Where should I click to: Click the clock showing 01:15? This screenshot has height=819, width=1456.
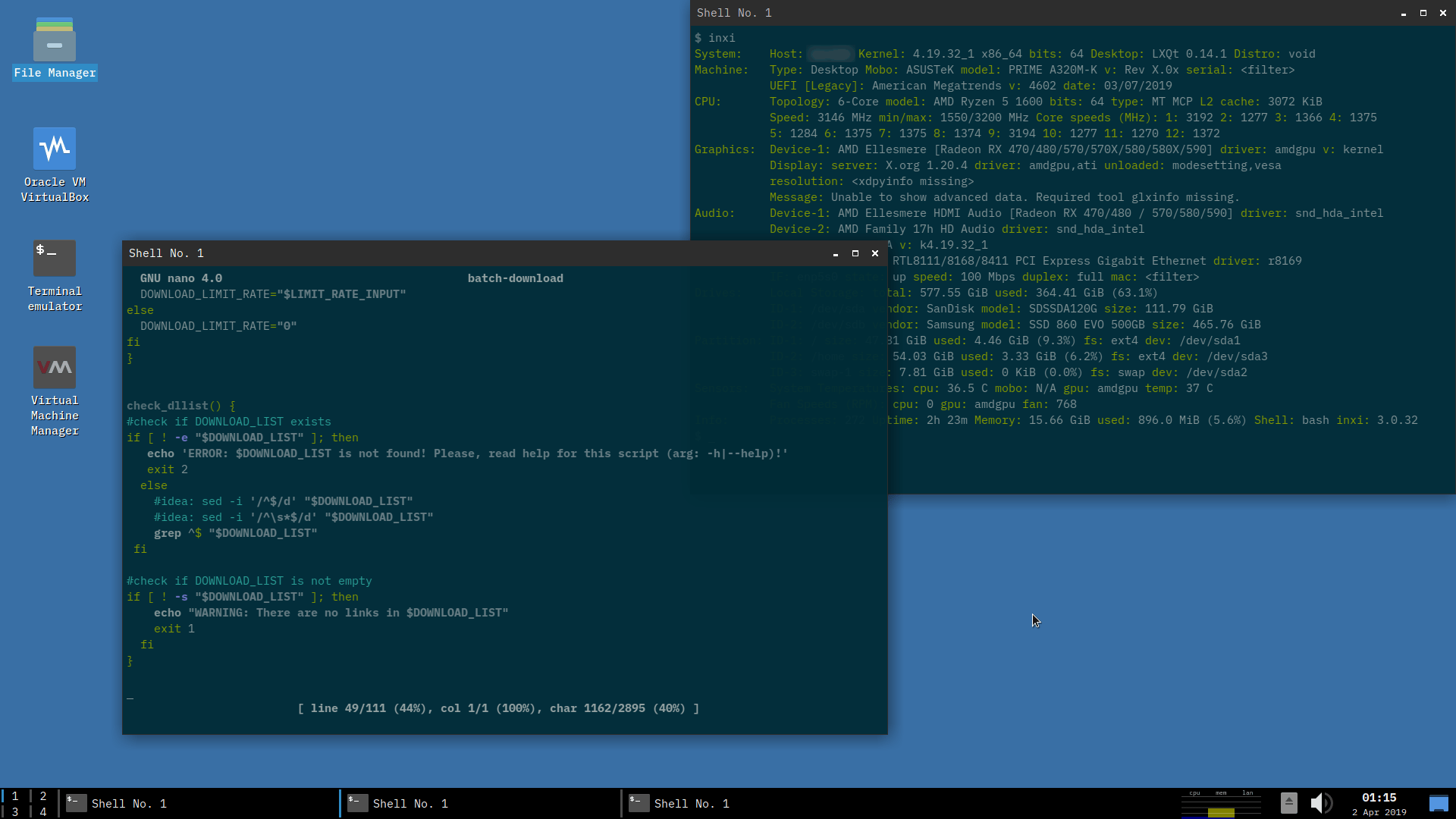[1379, 797]
